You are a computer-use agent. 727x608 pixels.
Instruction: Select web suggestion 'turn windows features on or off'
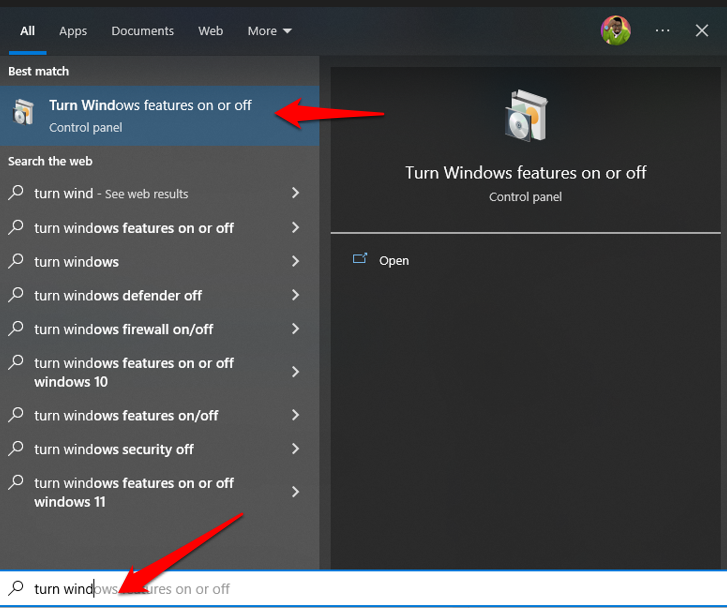(x=159, y=228)
